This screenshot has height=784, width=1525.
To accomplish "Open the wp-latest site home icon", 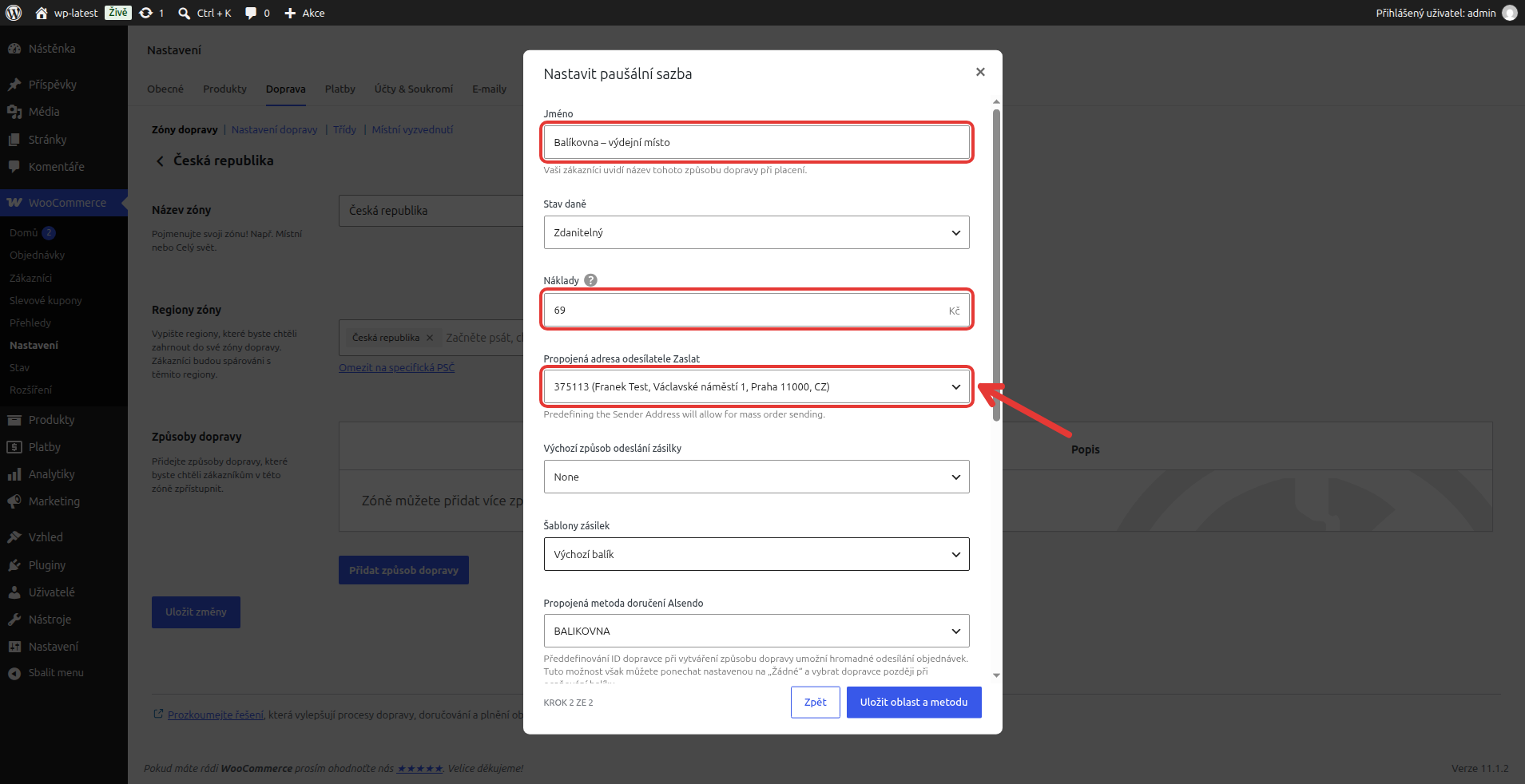I will (x=42, y=13).
